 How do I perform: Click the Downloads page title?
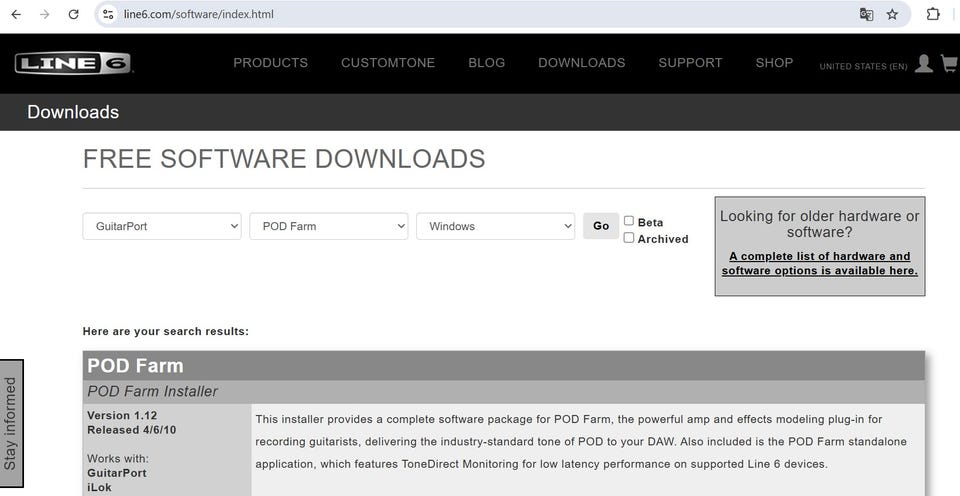tap(73, 112)
